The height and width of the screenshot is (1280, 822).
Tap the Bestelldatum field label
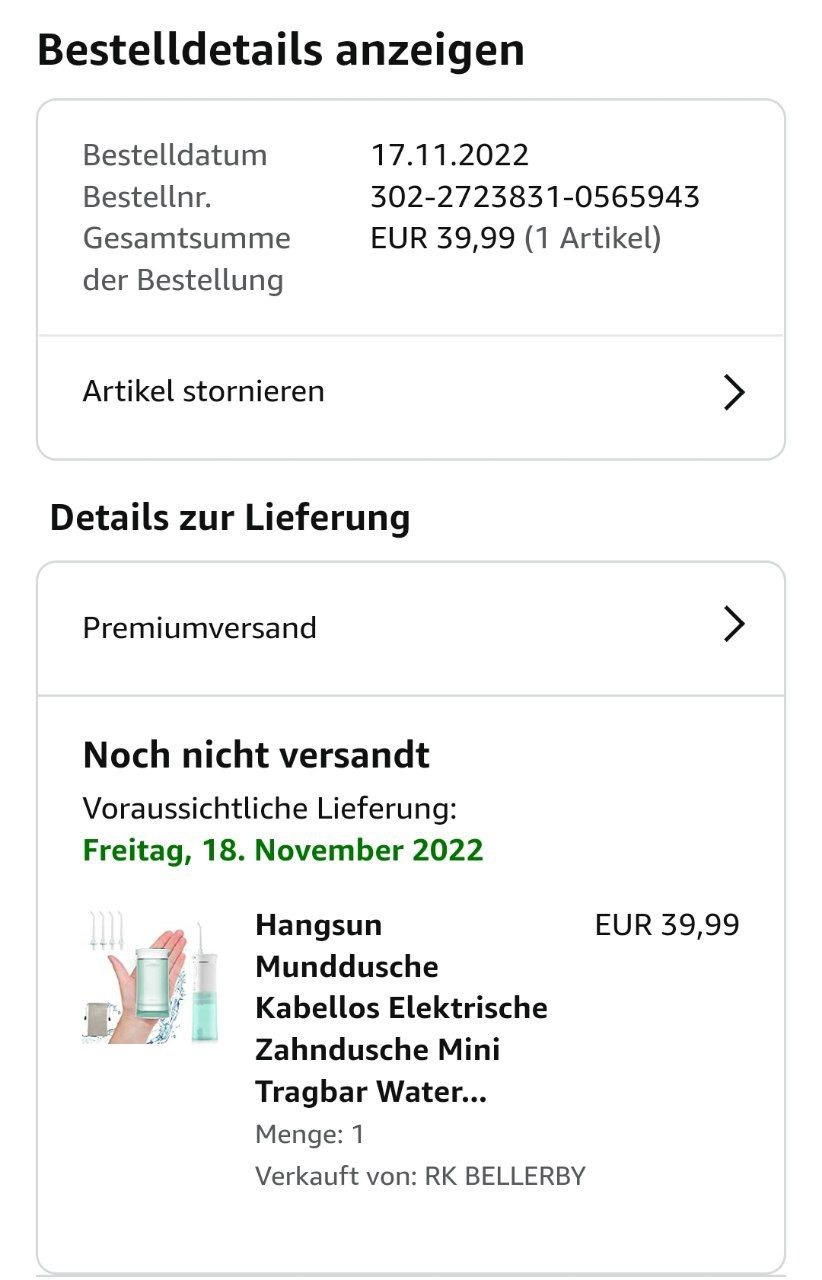click(x=175, y=155)
